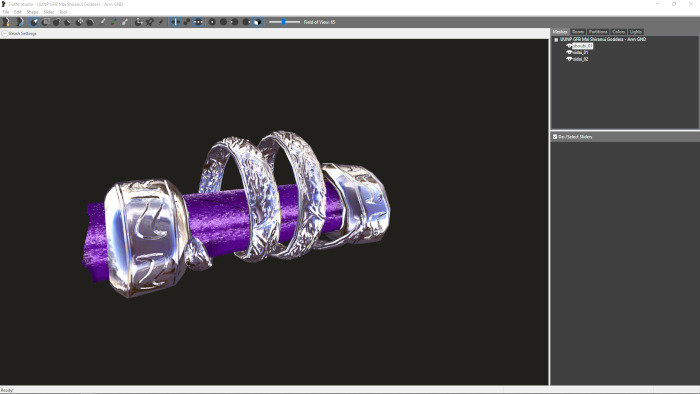Hide the mesh ending in _02
The width and height of the screenshot is (700, 394).
[569, 59]
